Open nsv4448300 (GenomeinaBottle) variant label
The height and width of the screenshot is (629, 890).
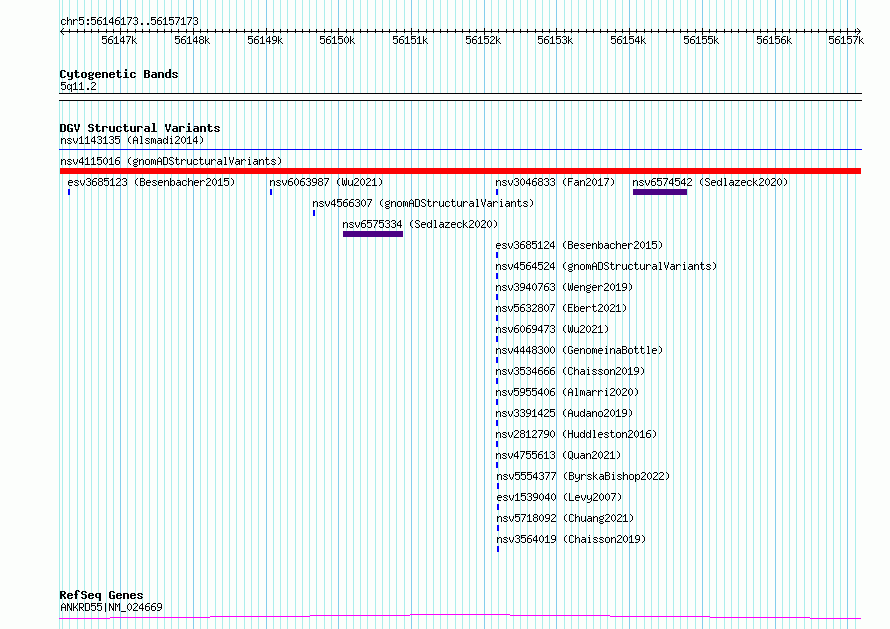click(579, 350)
